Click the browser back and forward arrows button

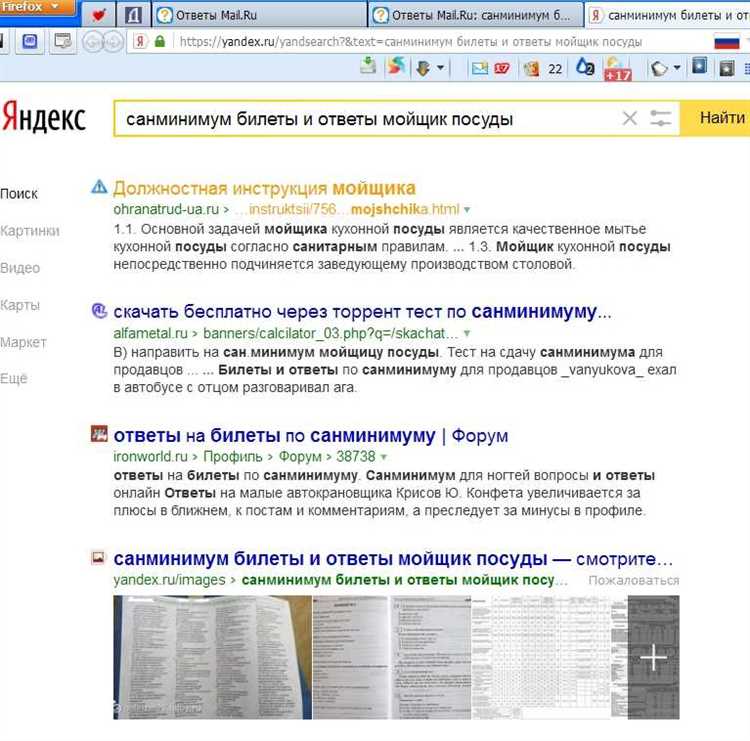(x=103, y=42)
